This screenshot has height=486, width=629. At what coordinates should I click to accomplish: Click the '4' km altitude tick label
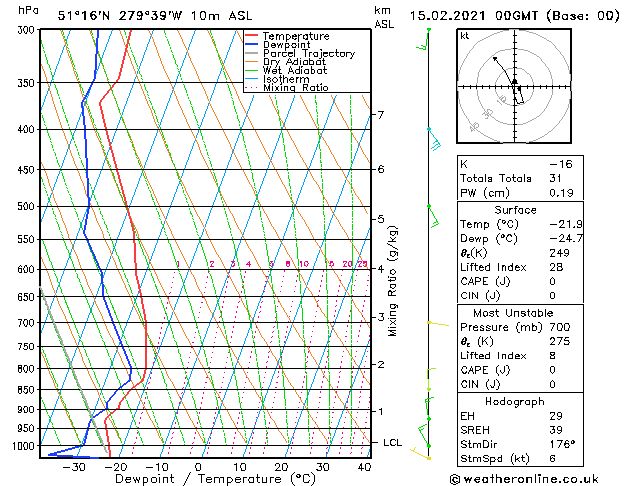click(381, 269)
